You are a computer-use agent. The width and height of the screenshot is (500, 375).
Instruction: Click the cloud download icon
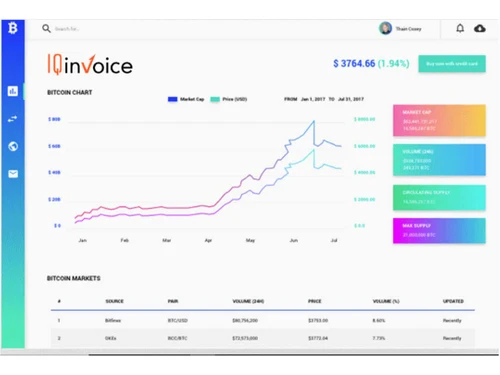pos(480,28)
